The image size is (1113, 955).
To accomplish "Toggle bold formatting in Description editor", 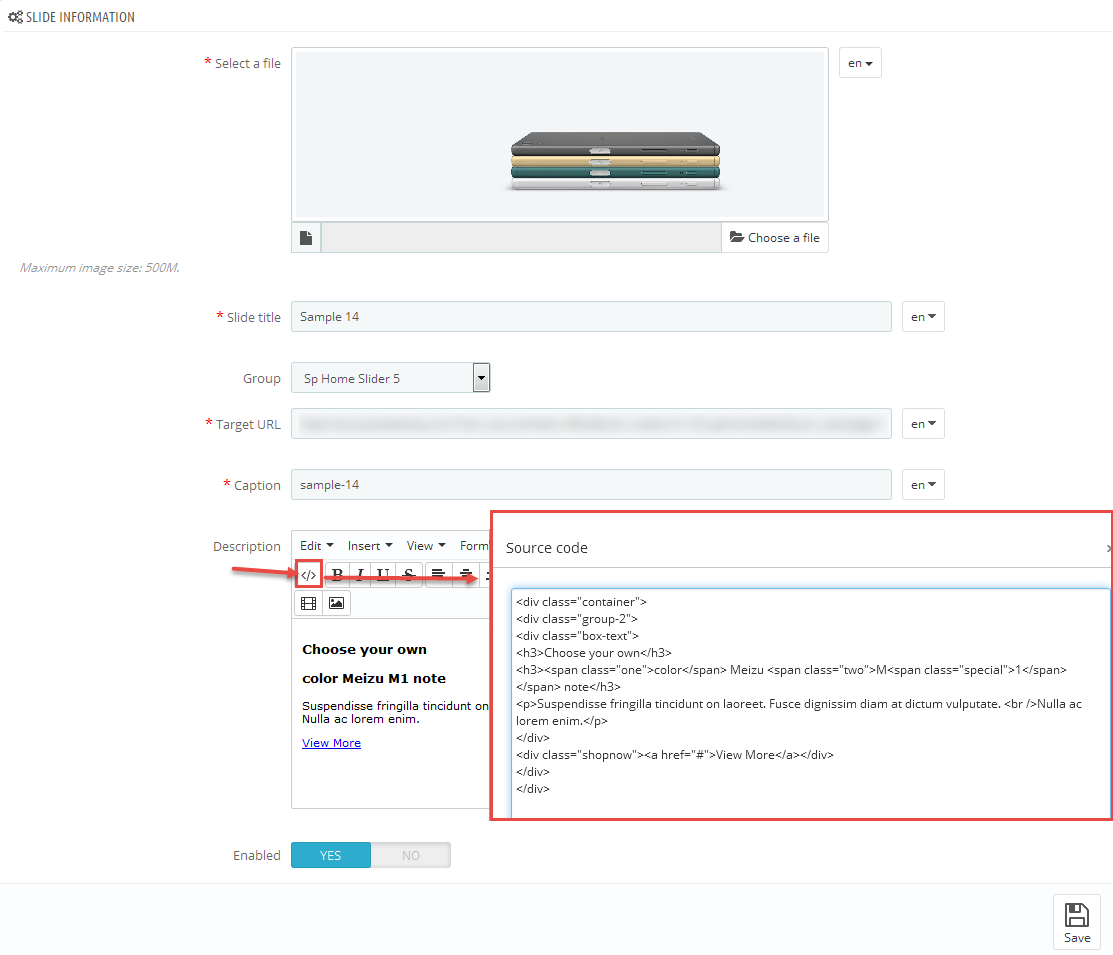I will point(338,575).
